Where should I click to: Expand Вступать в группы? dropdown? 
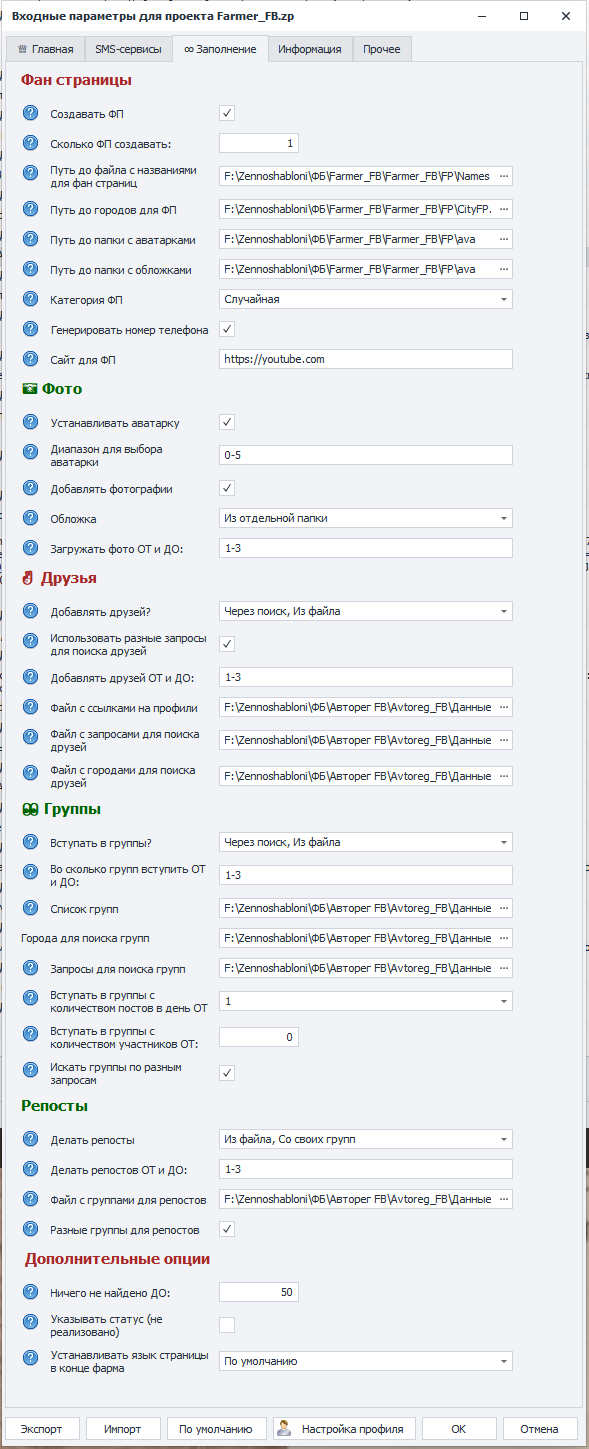pos(366,842)
